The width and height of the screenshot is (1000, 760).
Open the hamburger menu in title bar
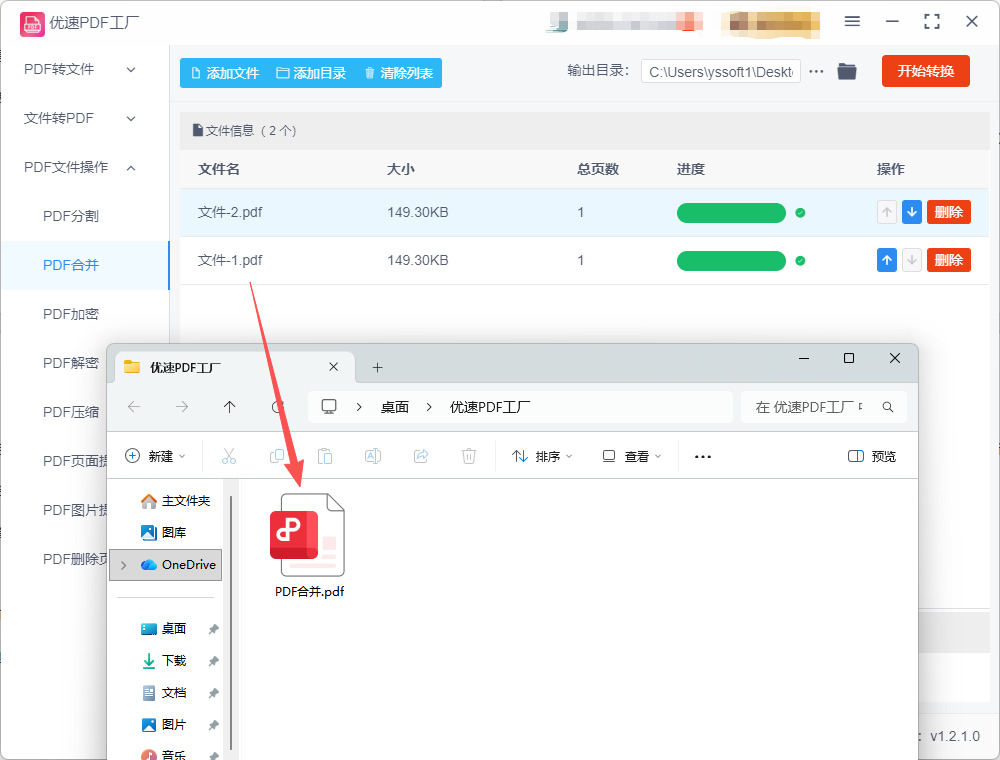[852, 22]
